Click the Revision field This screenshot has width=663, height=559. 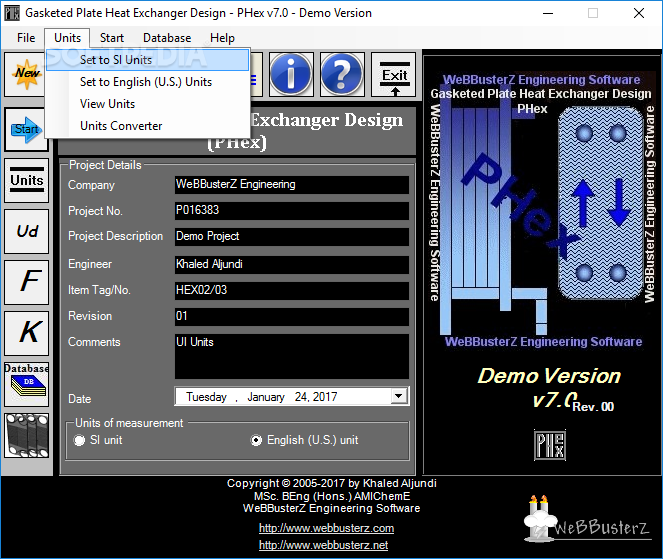292,317
